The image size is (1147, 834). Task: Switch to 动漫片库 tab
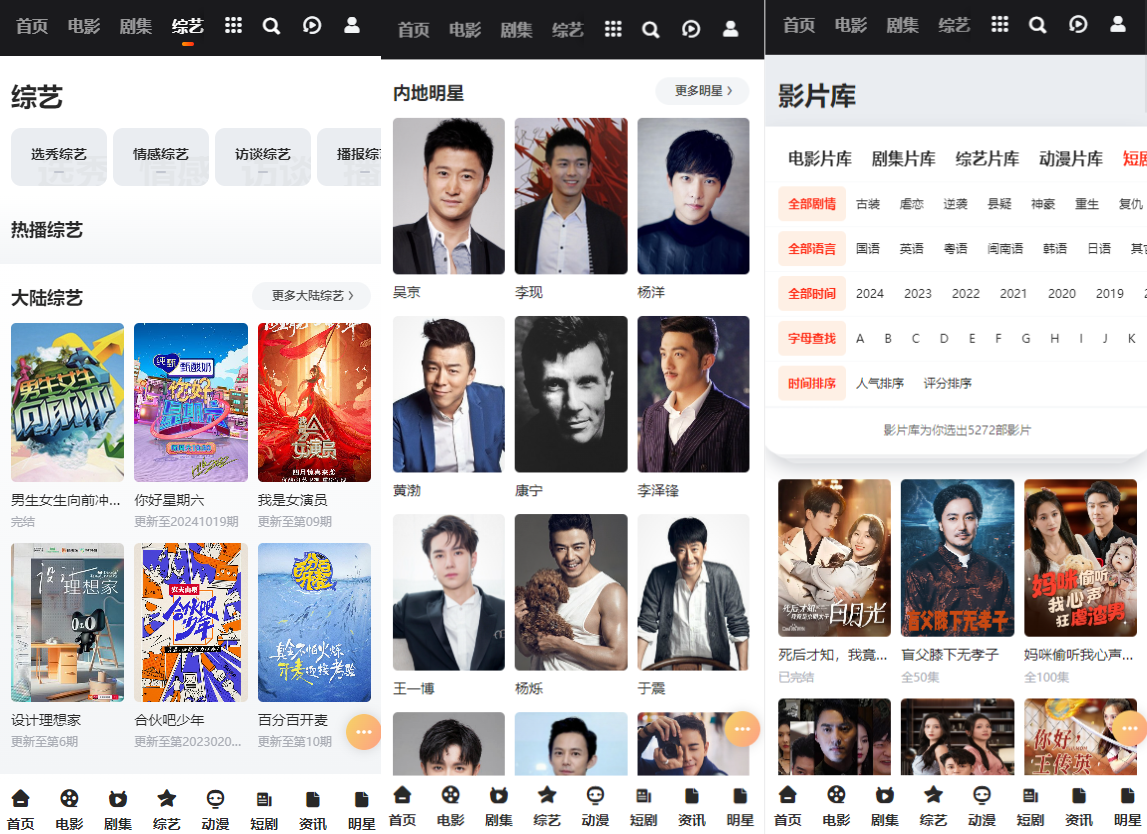(1071, 159)
